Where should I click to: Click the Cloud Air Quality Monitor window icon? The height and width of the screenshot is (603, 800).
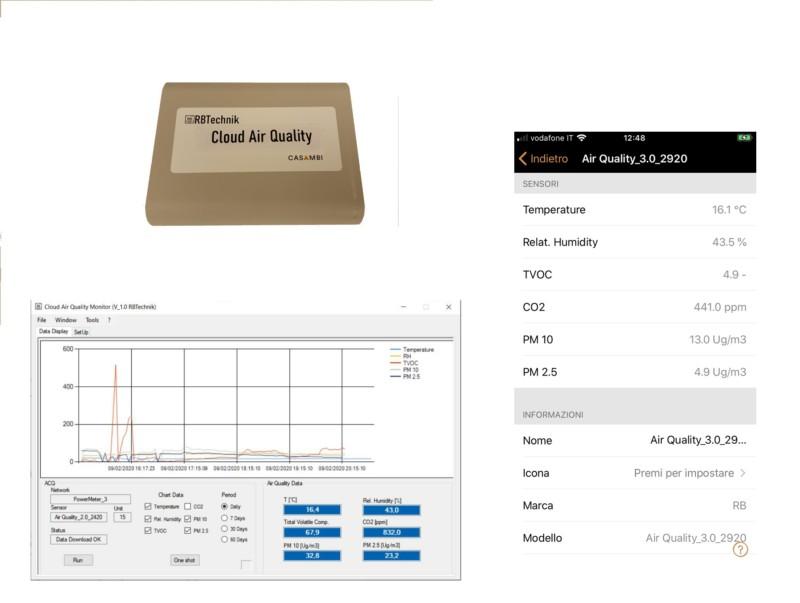tap(38, 307)
